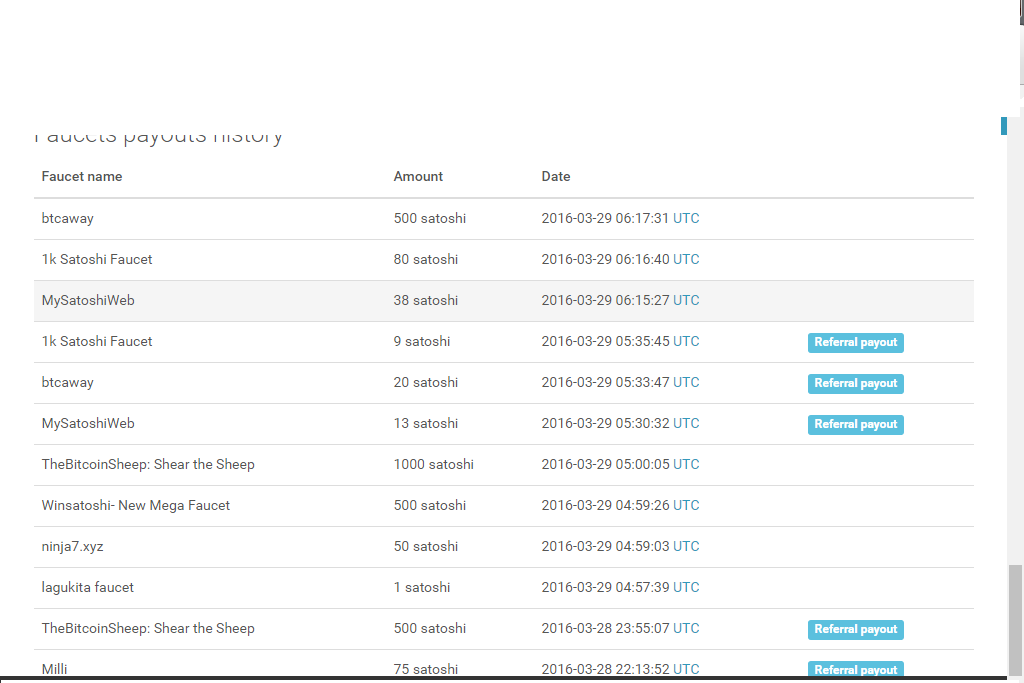This screenshot has width=1024, height=683.
Task: Click Referral payout badge on 9 satoshi row
Action: 855,342
